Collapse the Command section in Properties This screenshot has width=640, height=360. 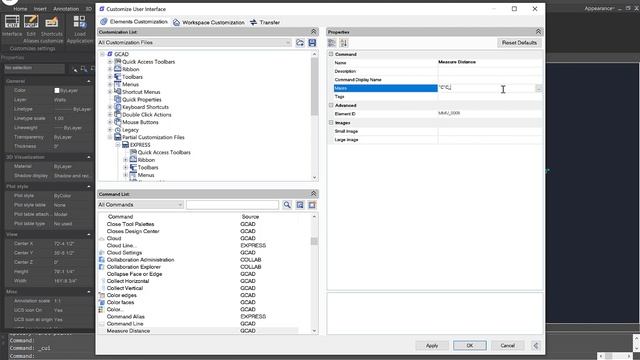(331, 54)
